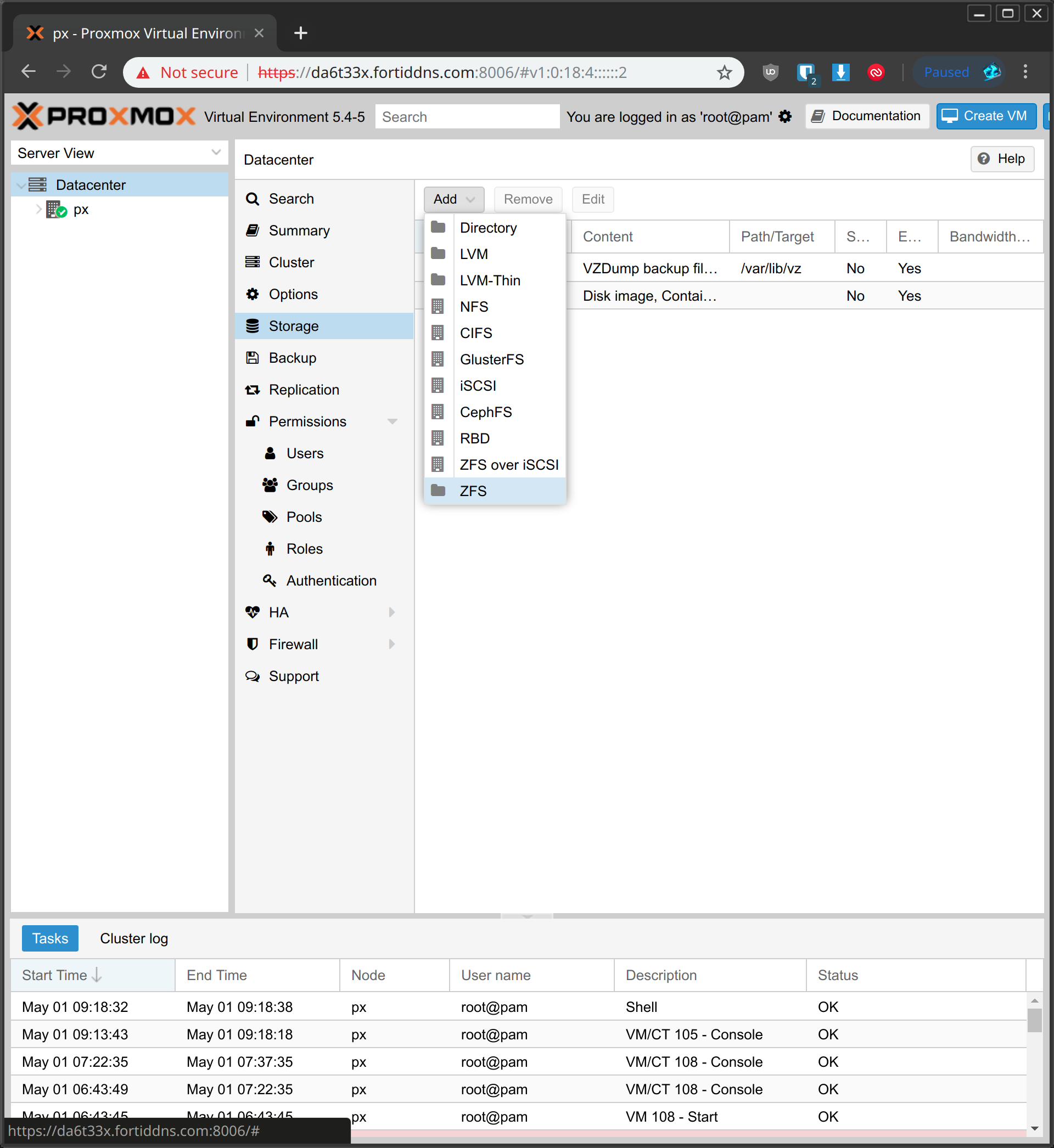
Task: Expand the HA submenu arrow
Action: pyautogui.click(x=392, y=613)
